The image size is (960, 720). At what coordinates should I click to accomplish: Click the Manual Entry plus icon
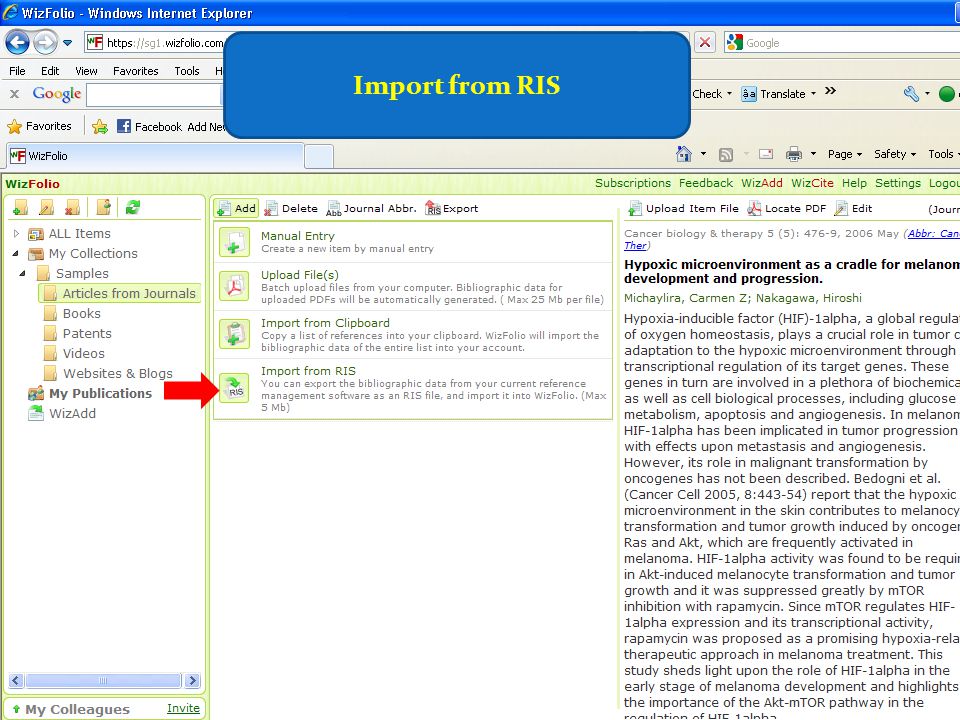[234, 242]
